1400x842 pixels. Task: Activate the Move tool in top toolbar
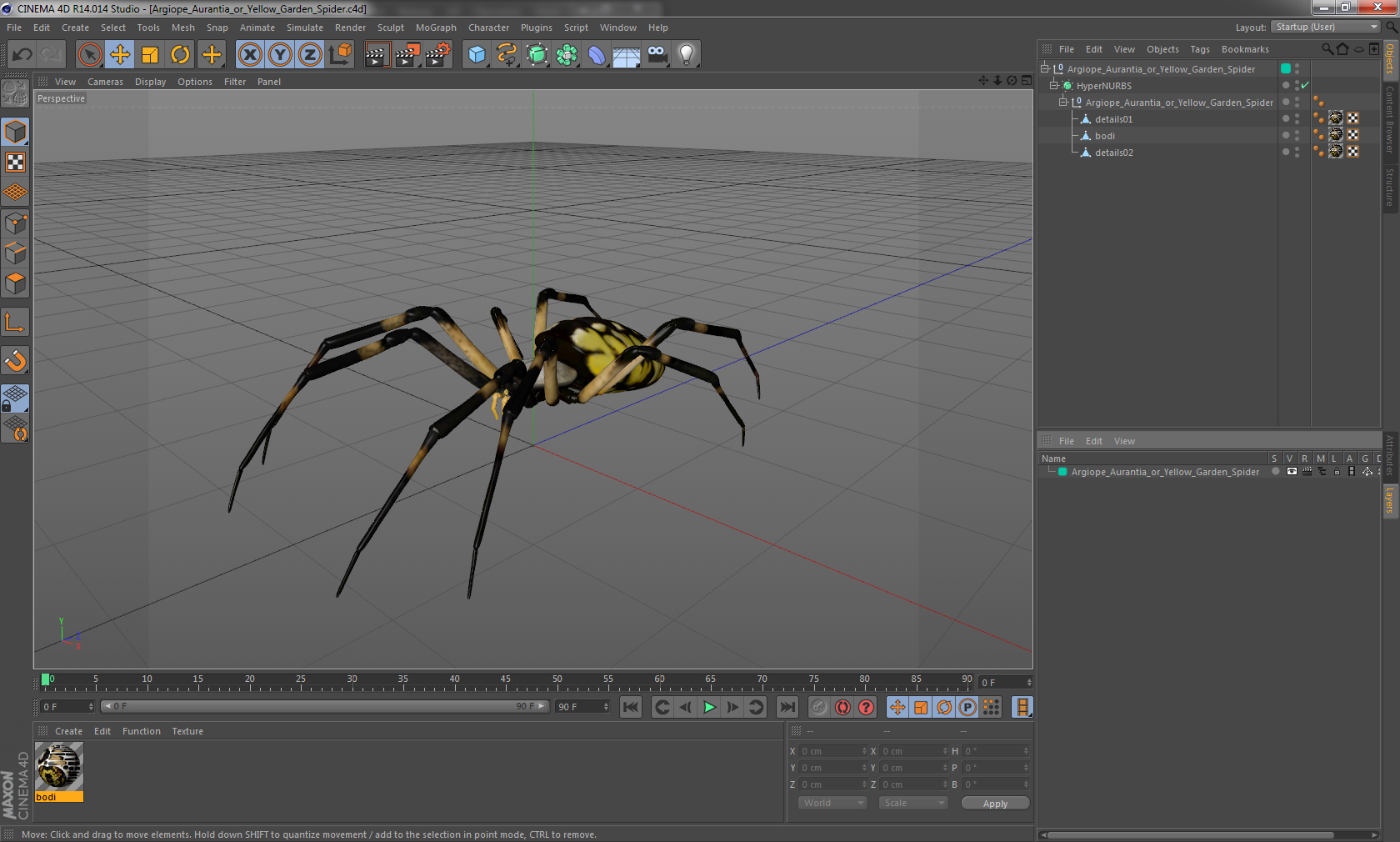[120, 55]
